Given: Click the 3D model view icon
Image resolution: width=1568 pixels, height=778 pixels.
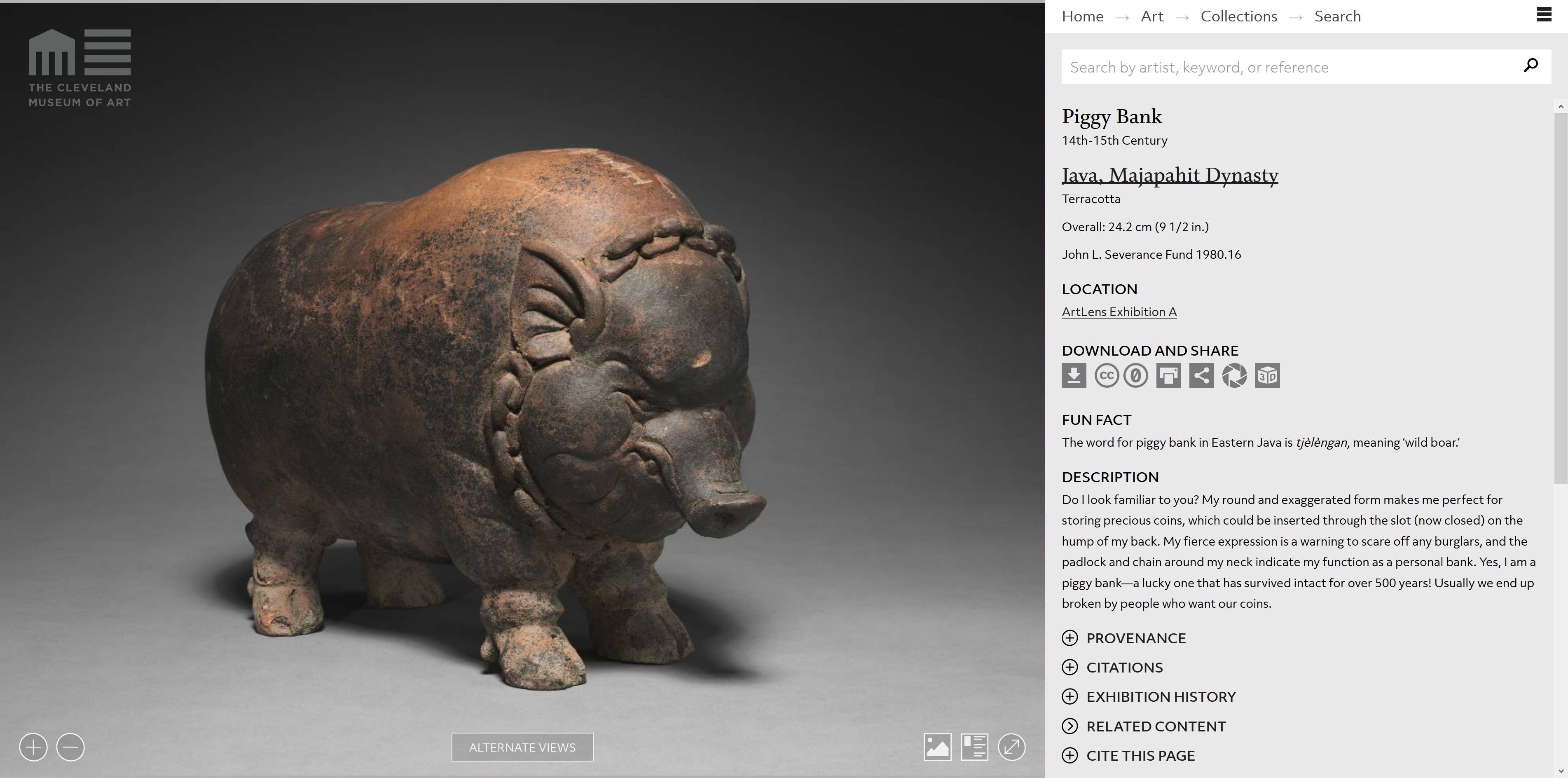Looking at the screenshot, I should (1267, 375).
